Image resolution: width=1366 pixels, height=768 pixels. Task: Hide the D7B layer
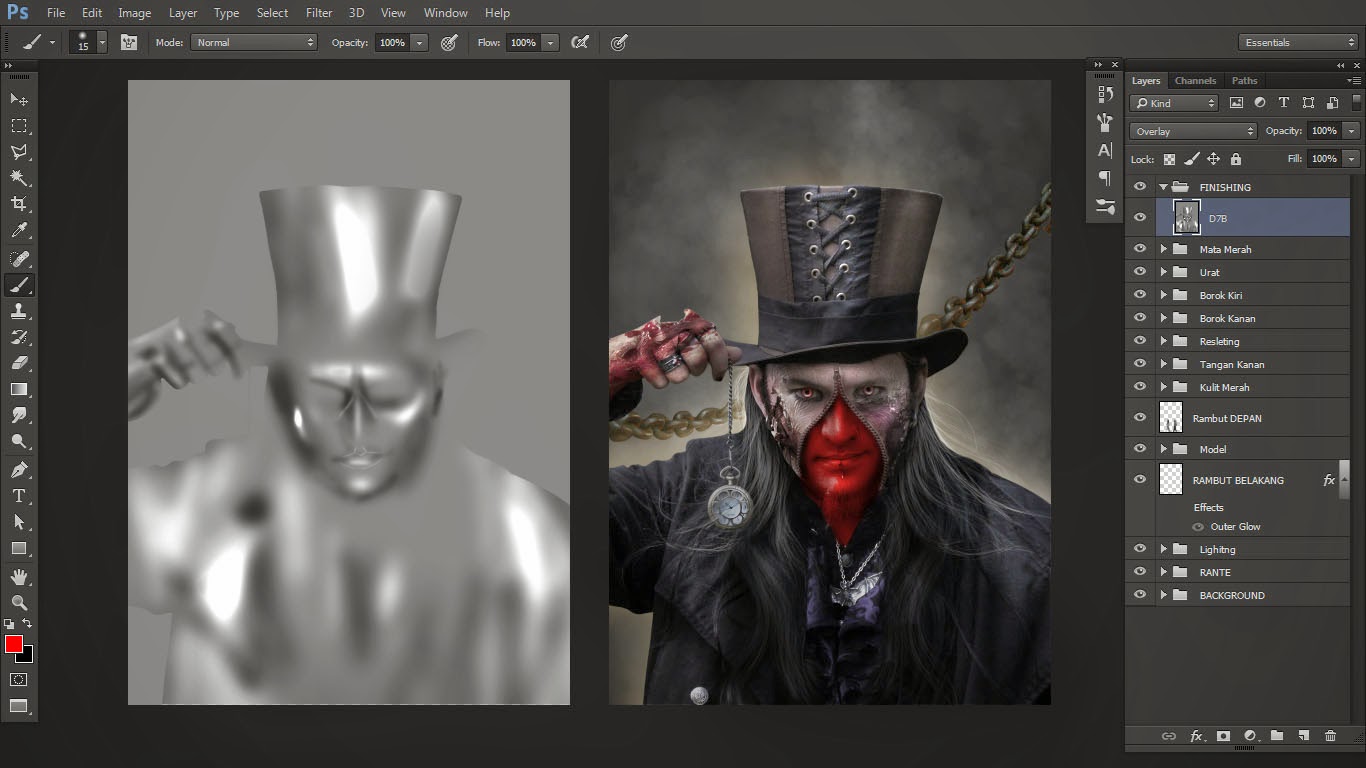tap(1140, 217)
